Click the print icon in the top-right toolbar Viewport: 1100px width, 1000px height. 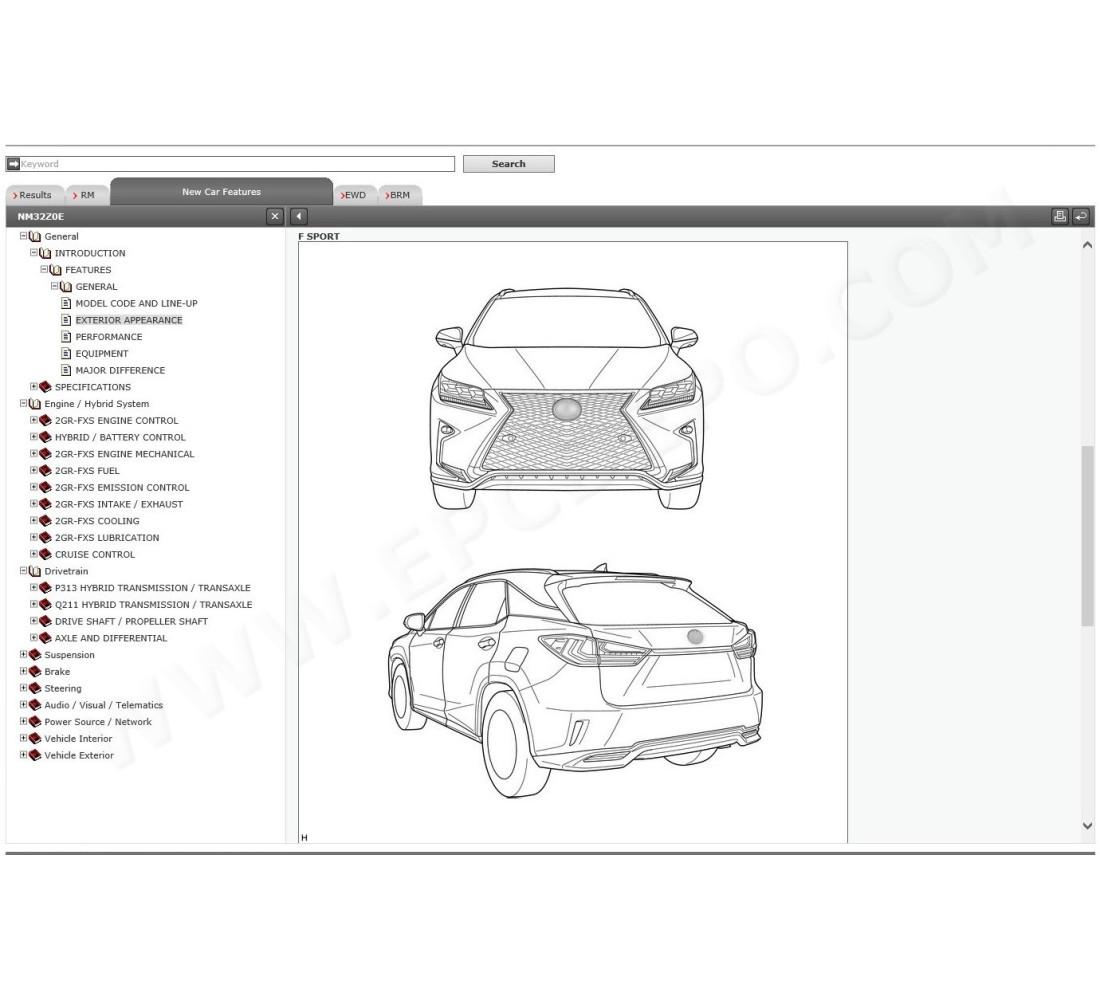coord(1058,215)
